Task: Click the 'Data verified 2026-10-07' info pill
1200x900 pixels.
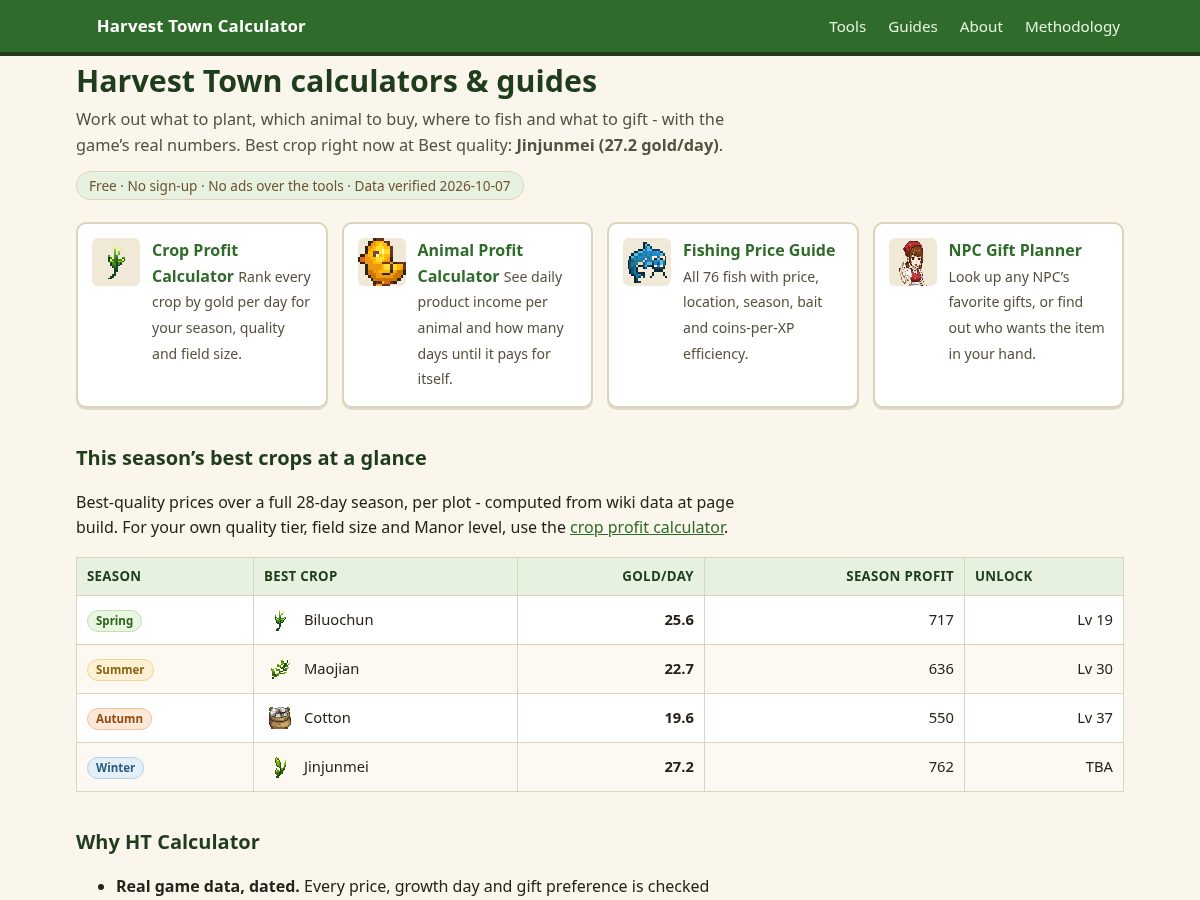Action: [300, 186]
